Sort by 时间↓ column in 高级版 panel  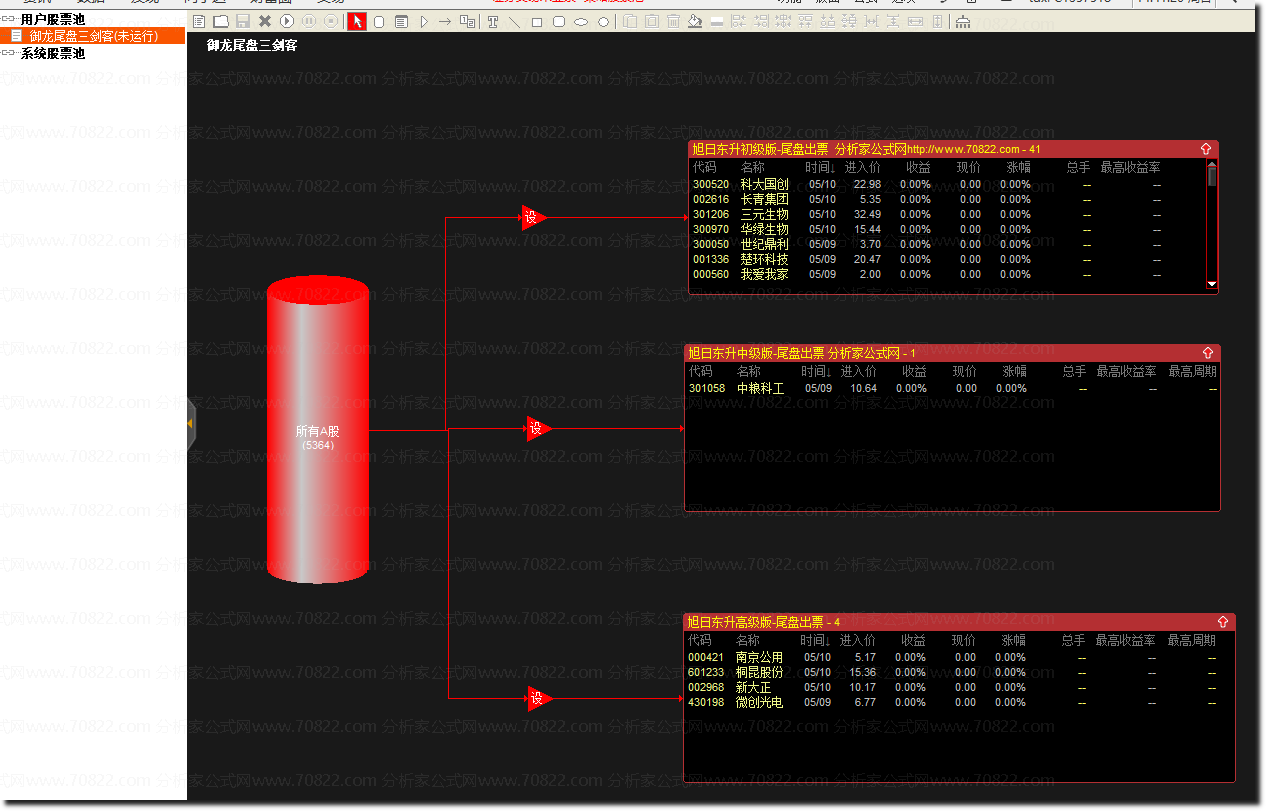point(813,641)
